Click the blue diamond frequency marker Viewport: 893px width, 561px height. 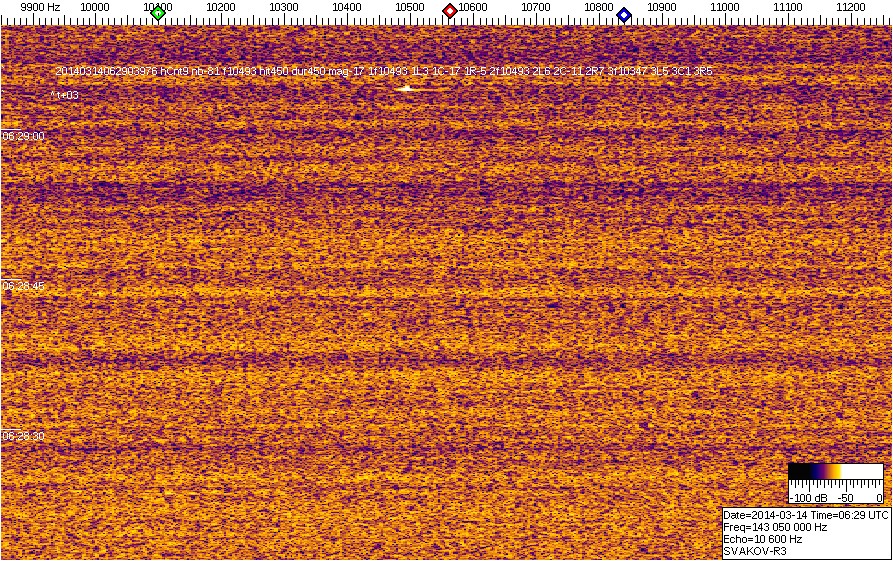click(624, 14)
